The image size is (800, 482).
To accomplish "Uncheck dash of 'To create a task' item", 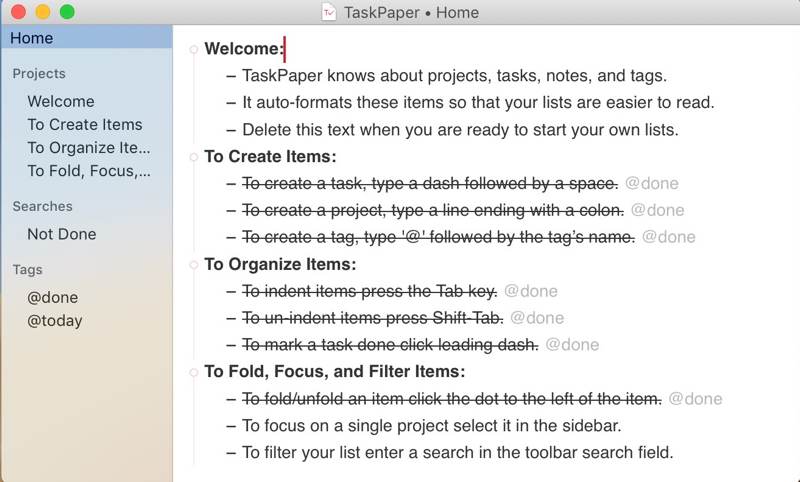I will [231, 184].
